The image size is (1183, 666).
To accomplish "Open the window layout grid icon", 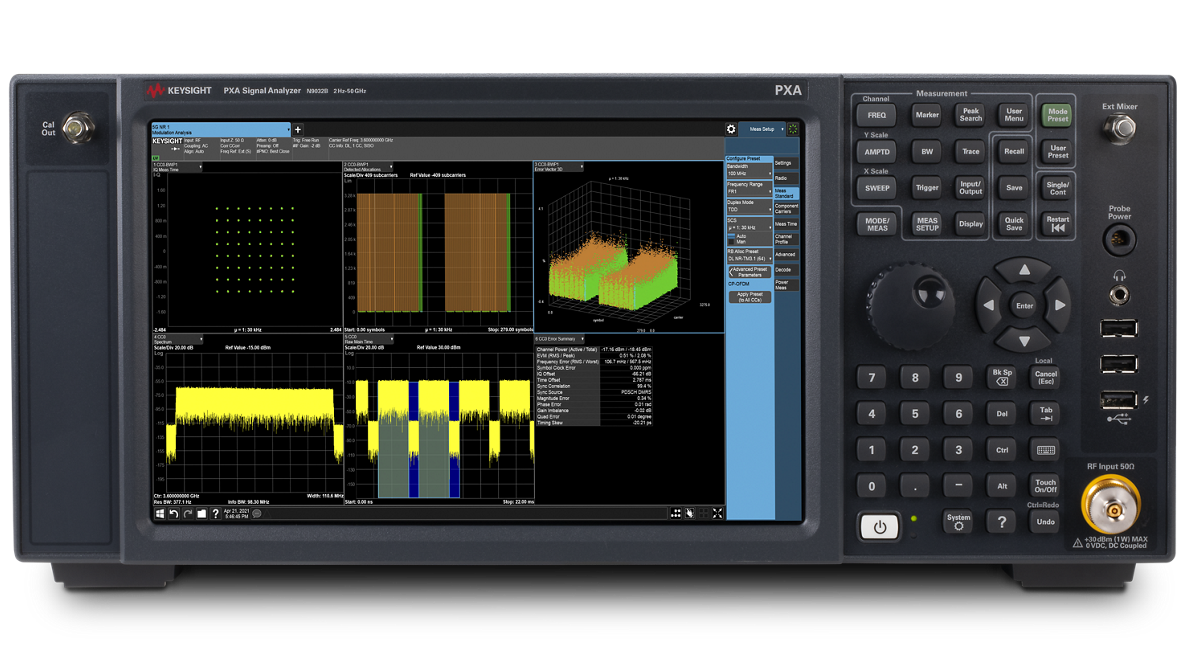I will coord(675,513).
